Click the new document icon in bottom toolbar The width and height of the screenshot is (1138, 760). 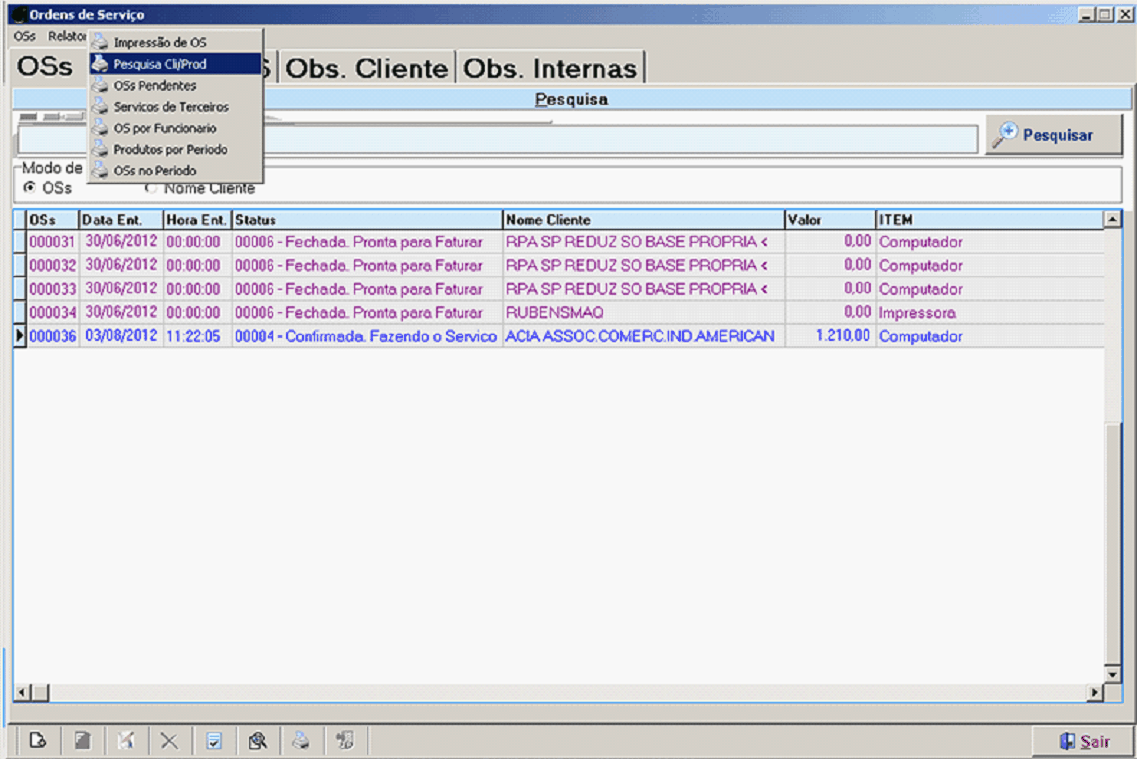38,741
